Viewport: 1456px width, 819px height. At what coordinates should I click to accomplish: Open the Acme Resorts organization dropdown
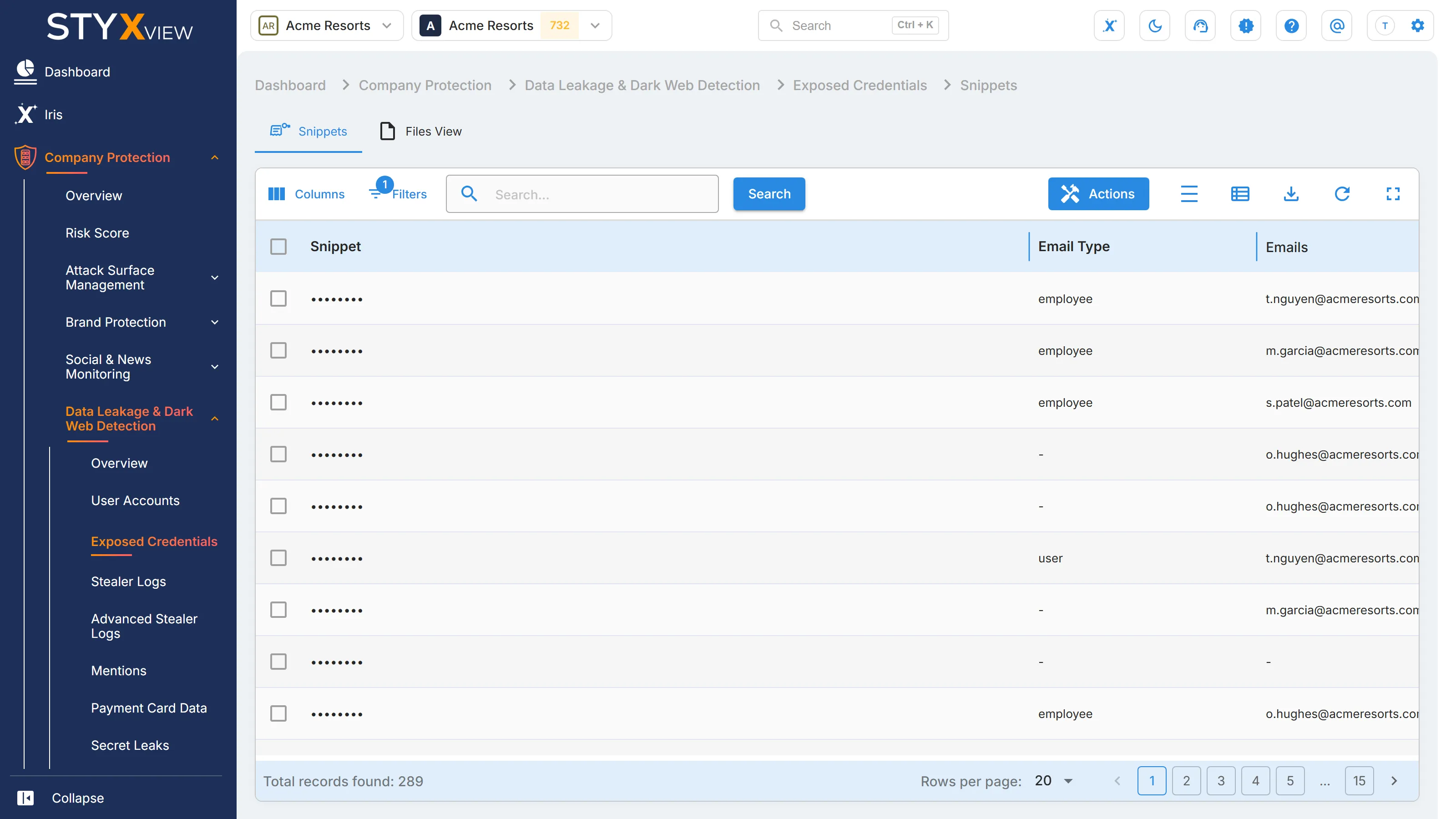(x=327, y=25)
